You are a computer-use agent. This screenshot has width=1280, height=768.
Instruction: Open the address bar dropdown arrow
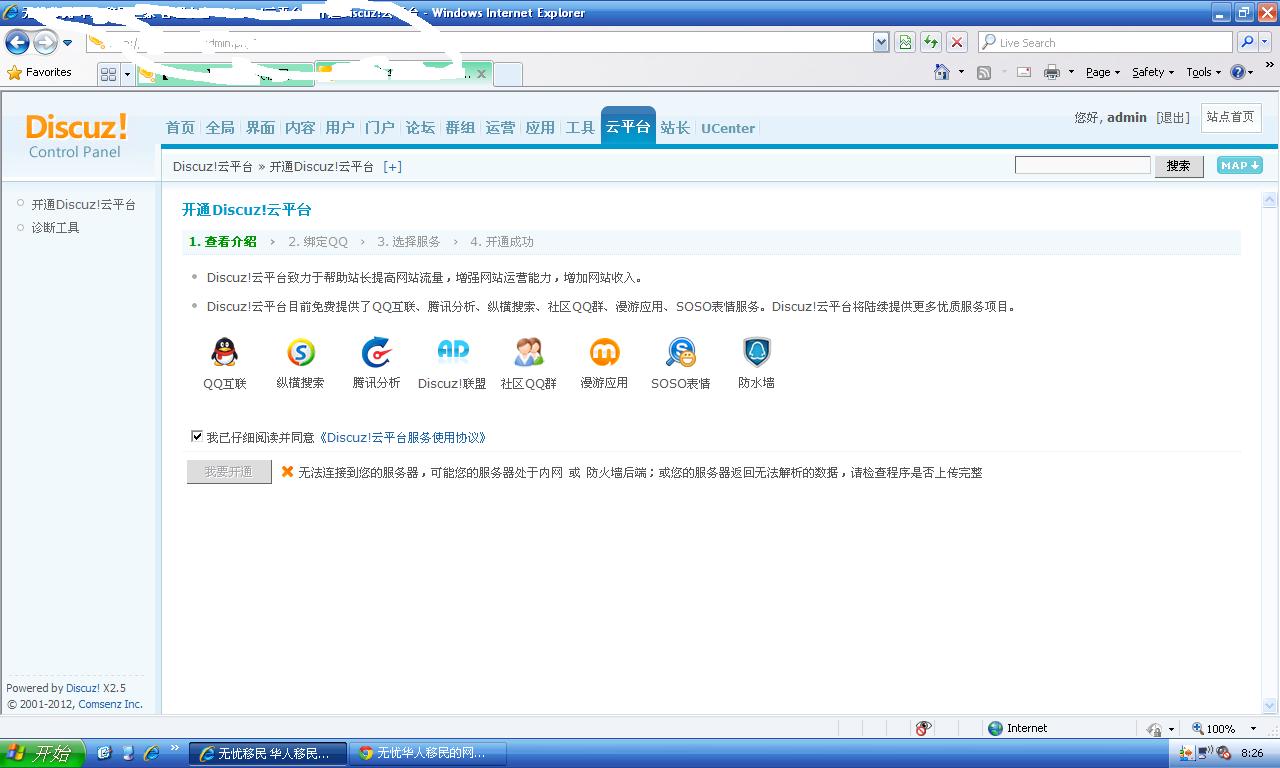[x=881, y=42]
